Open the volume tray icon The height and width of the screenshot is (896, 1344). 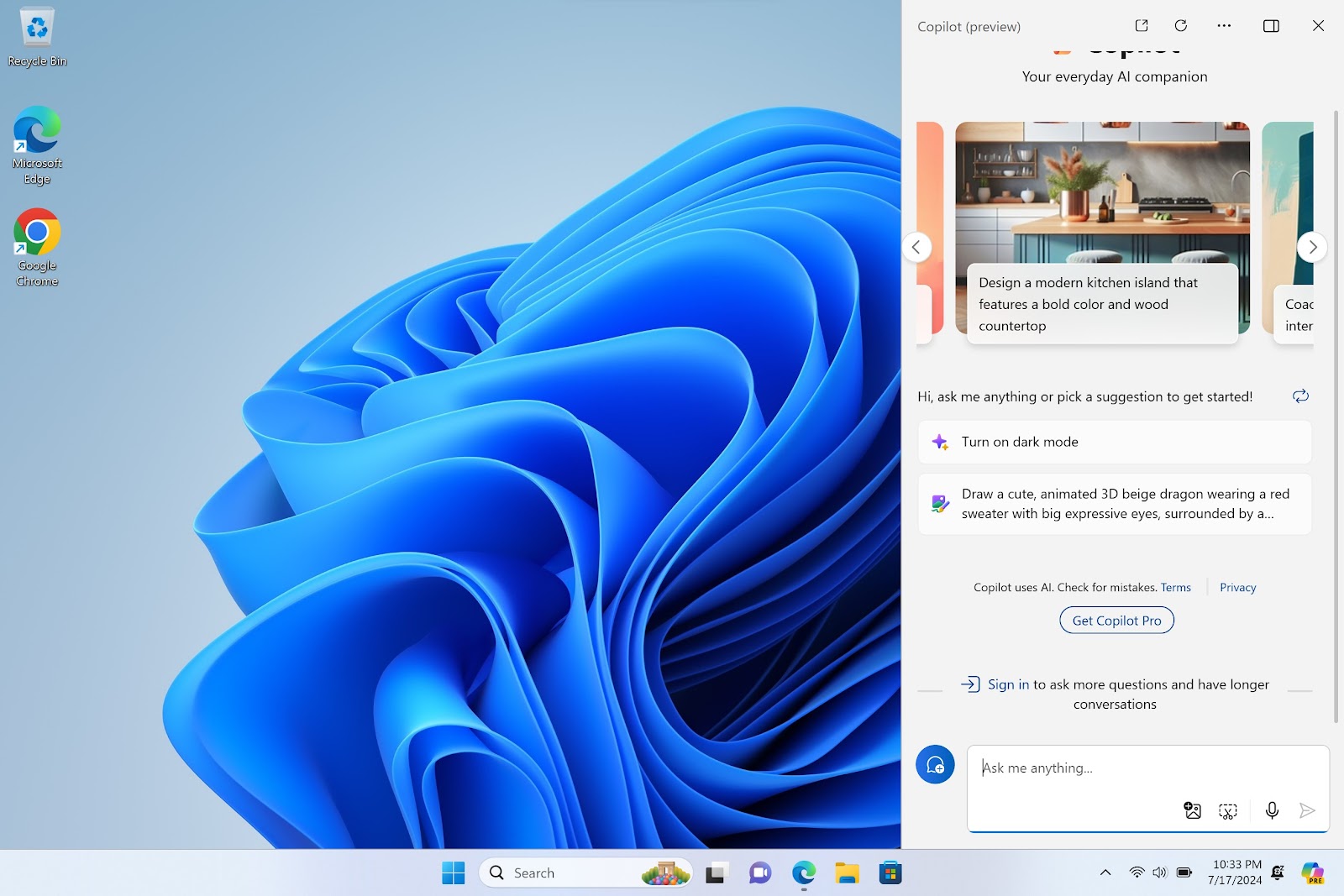point(1160,872)
